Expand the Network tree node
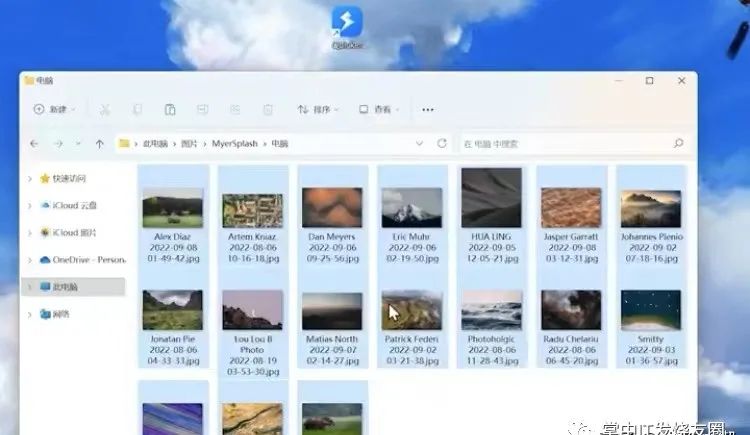The height and width of the screenshot is (435, 750). pos(30,315)
